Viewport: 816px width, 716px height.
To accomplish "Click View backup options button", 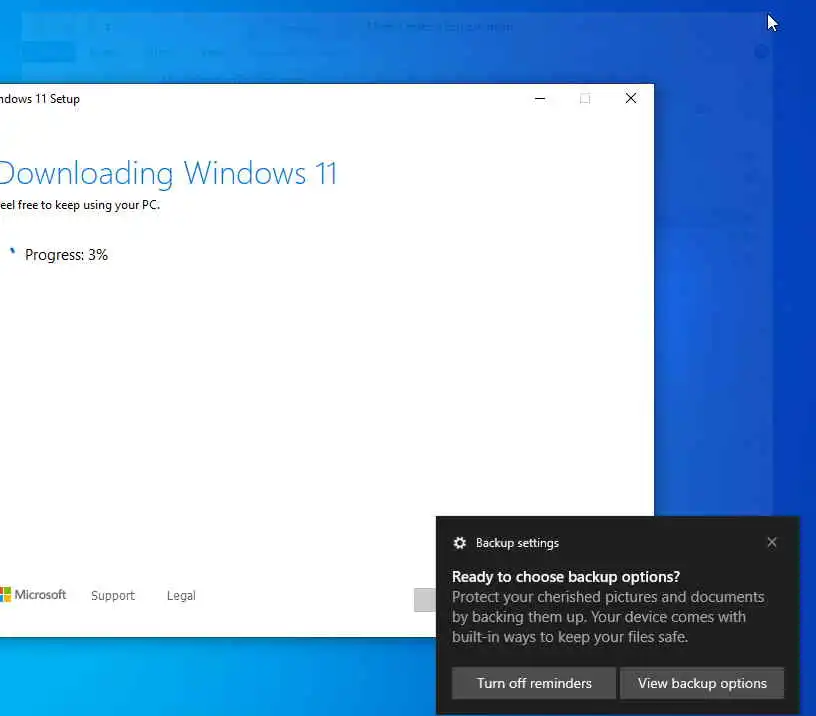I will tap(702, 683).
